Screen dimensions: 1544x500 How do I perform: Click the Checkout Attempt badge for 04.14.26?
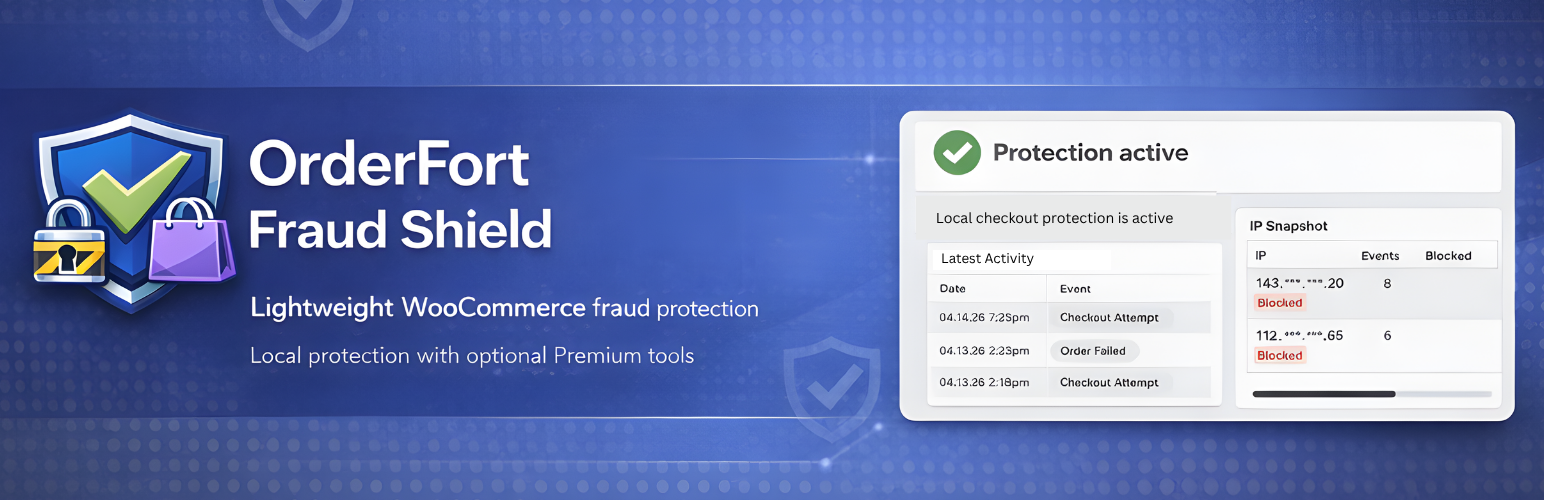pyautogui.click(x=1109, y=318)
